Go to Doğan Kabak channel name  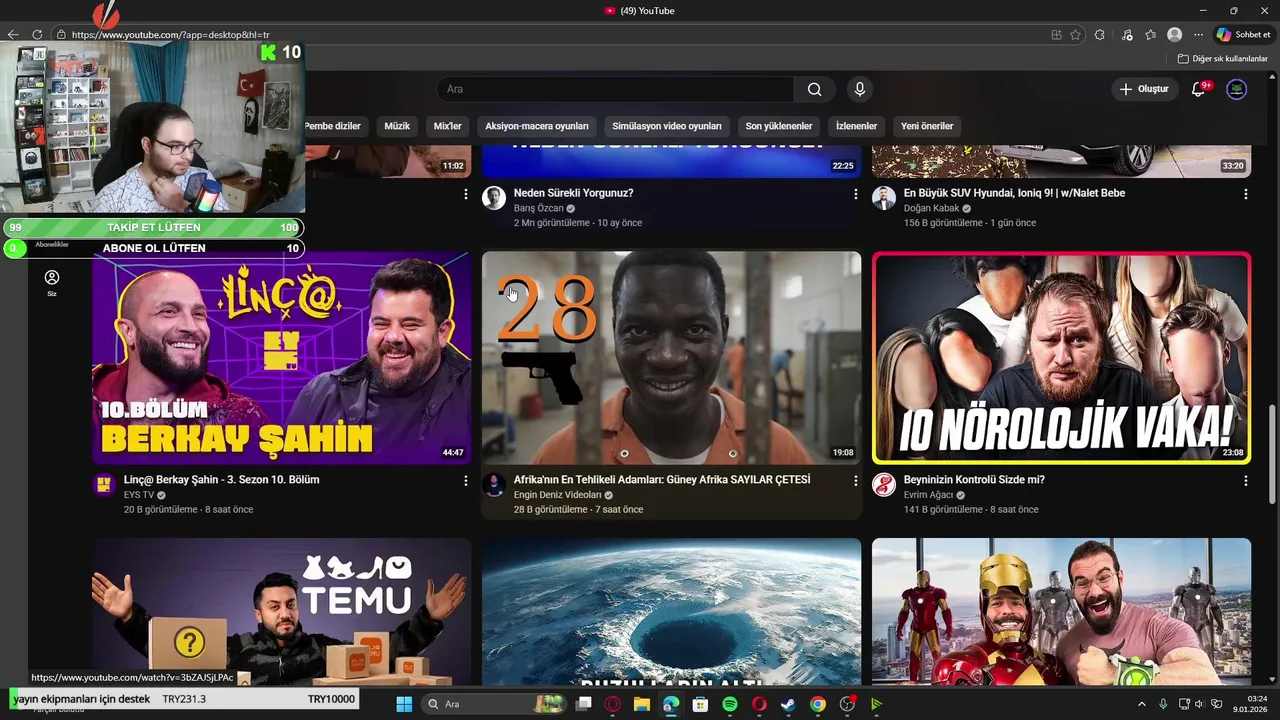[931, 208]
